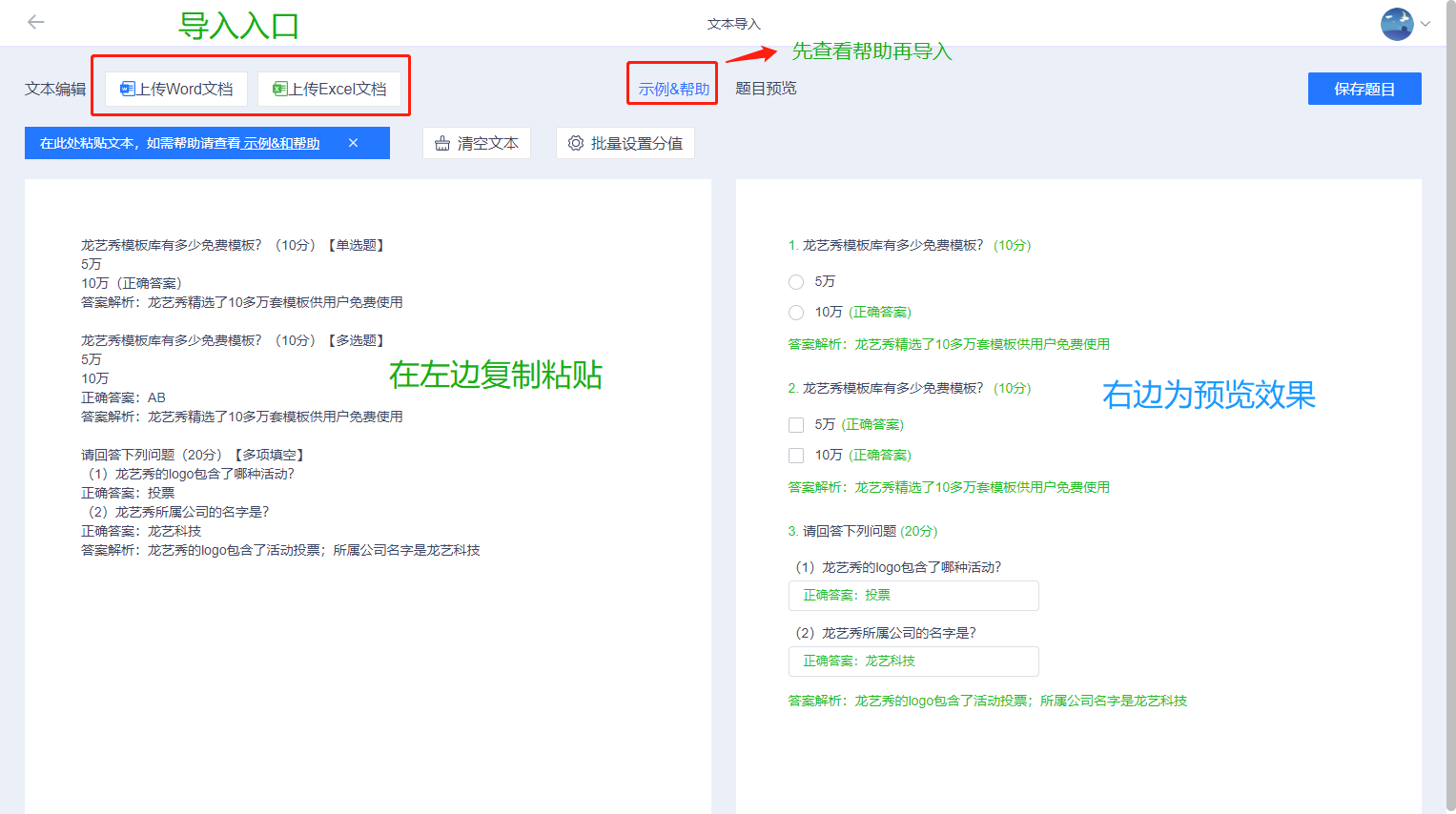
Task: Expand the dropdown chevron beside the avatar
Action: click(1425, 24)
